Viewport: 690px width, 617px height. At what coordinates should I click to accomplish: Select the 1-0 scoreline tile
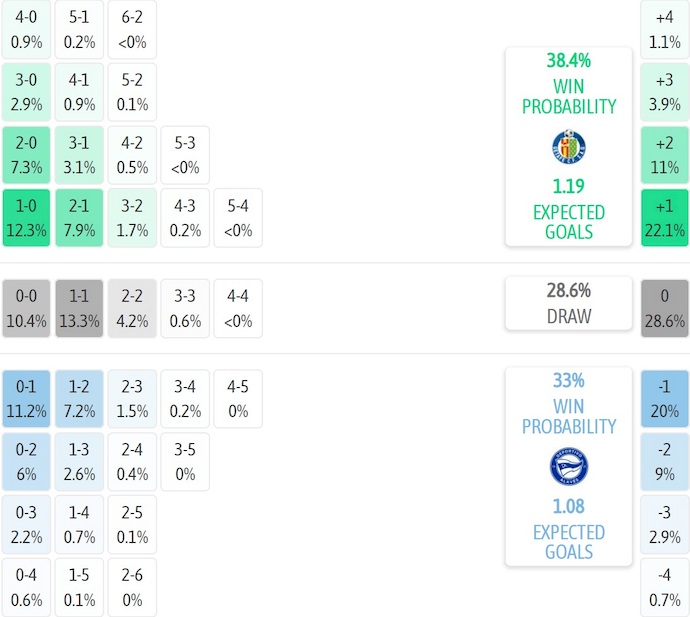(26, 218)
